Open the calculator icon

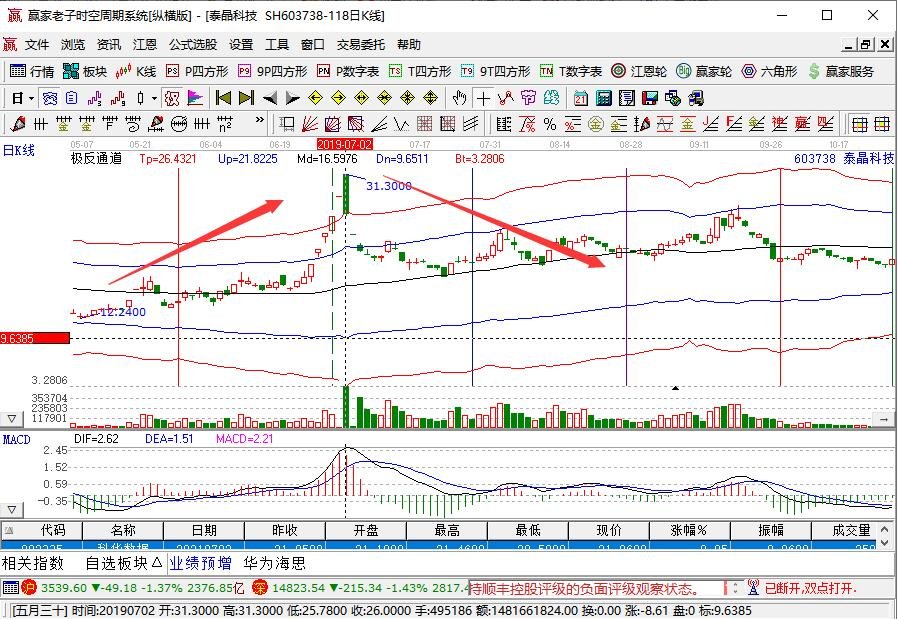604,98
